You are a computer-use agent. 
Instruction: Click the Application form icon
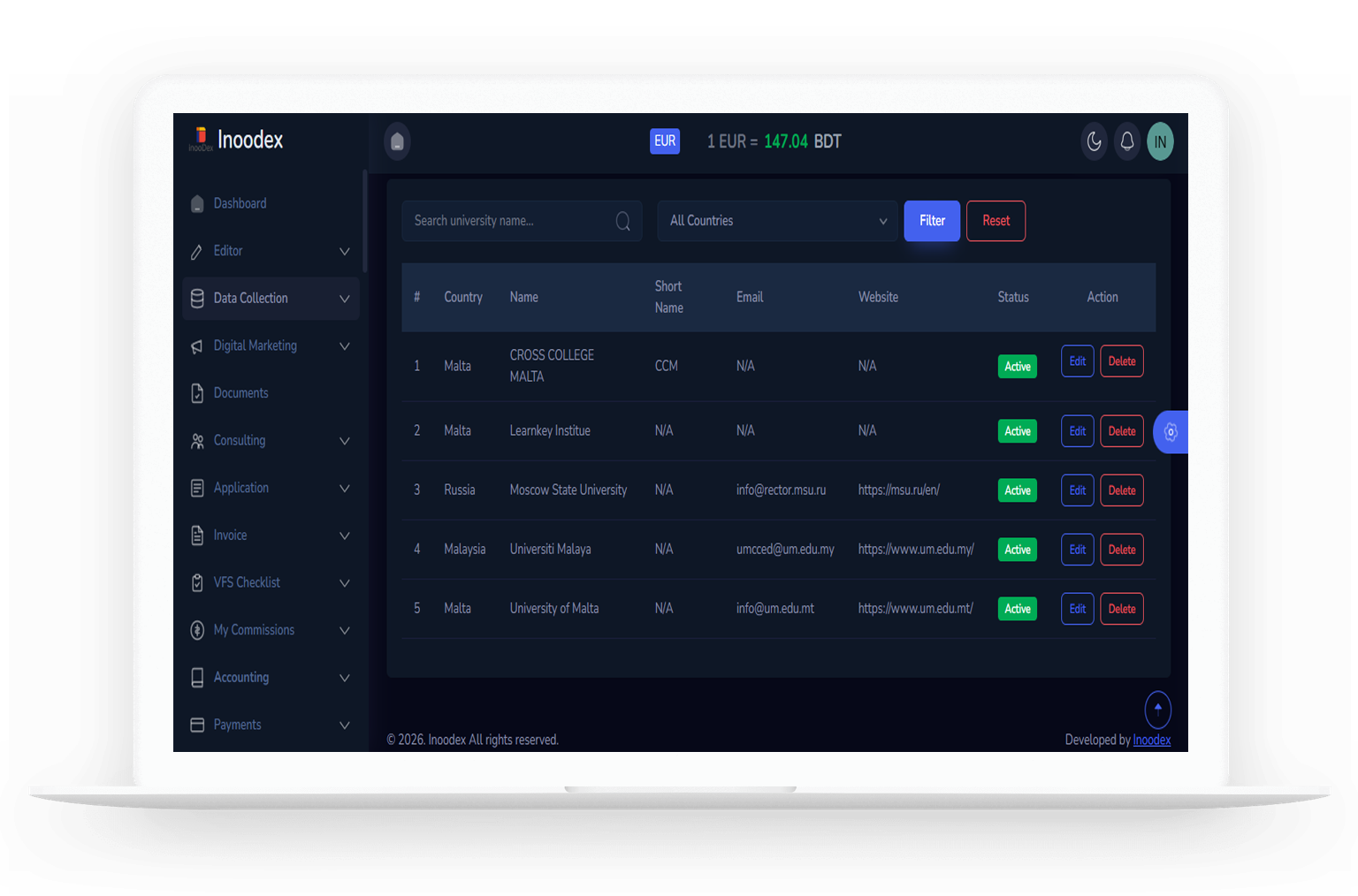(x=197, y=488)
